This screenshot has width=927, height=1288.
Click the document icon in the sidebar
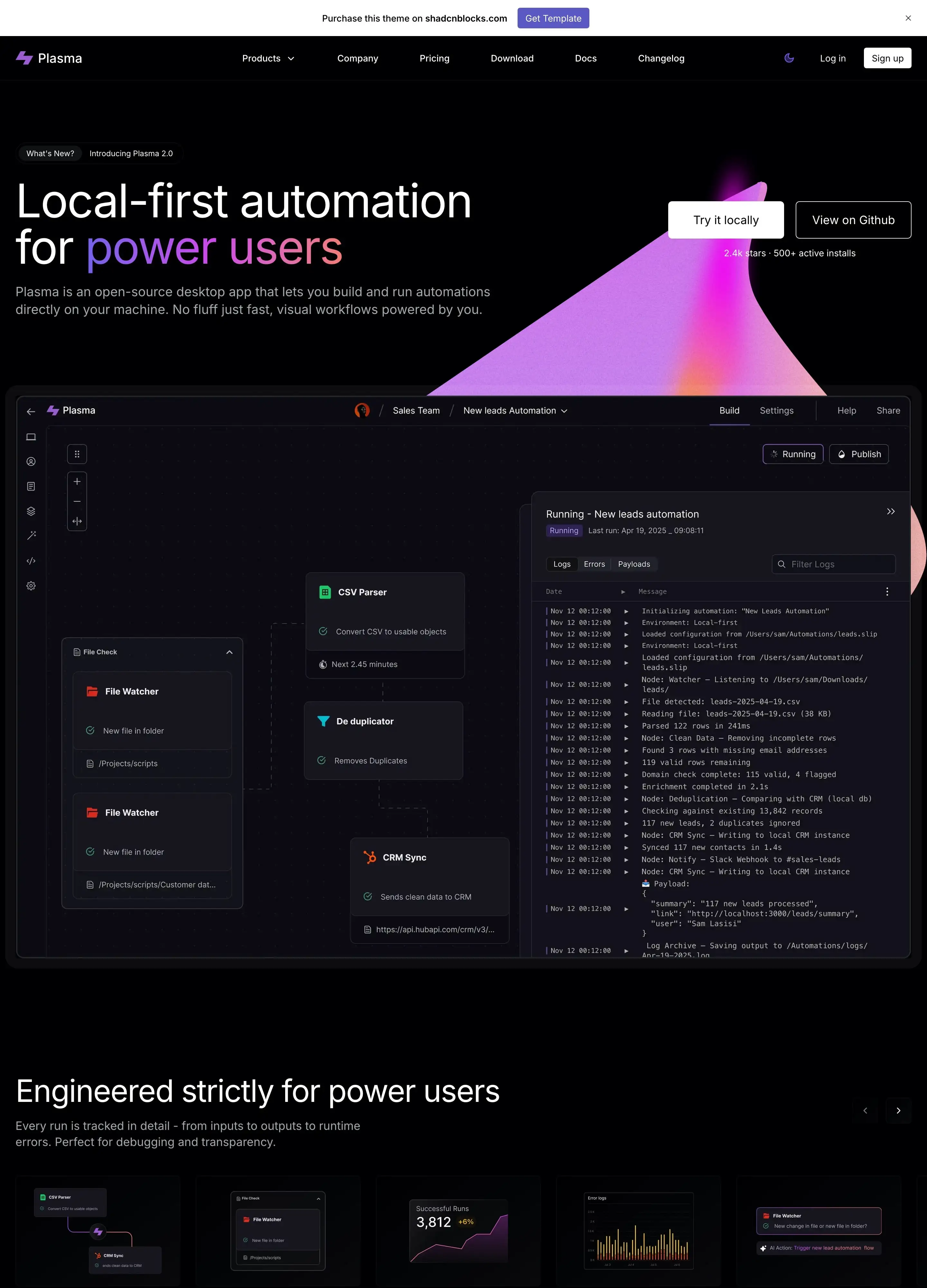(31, 486)
